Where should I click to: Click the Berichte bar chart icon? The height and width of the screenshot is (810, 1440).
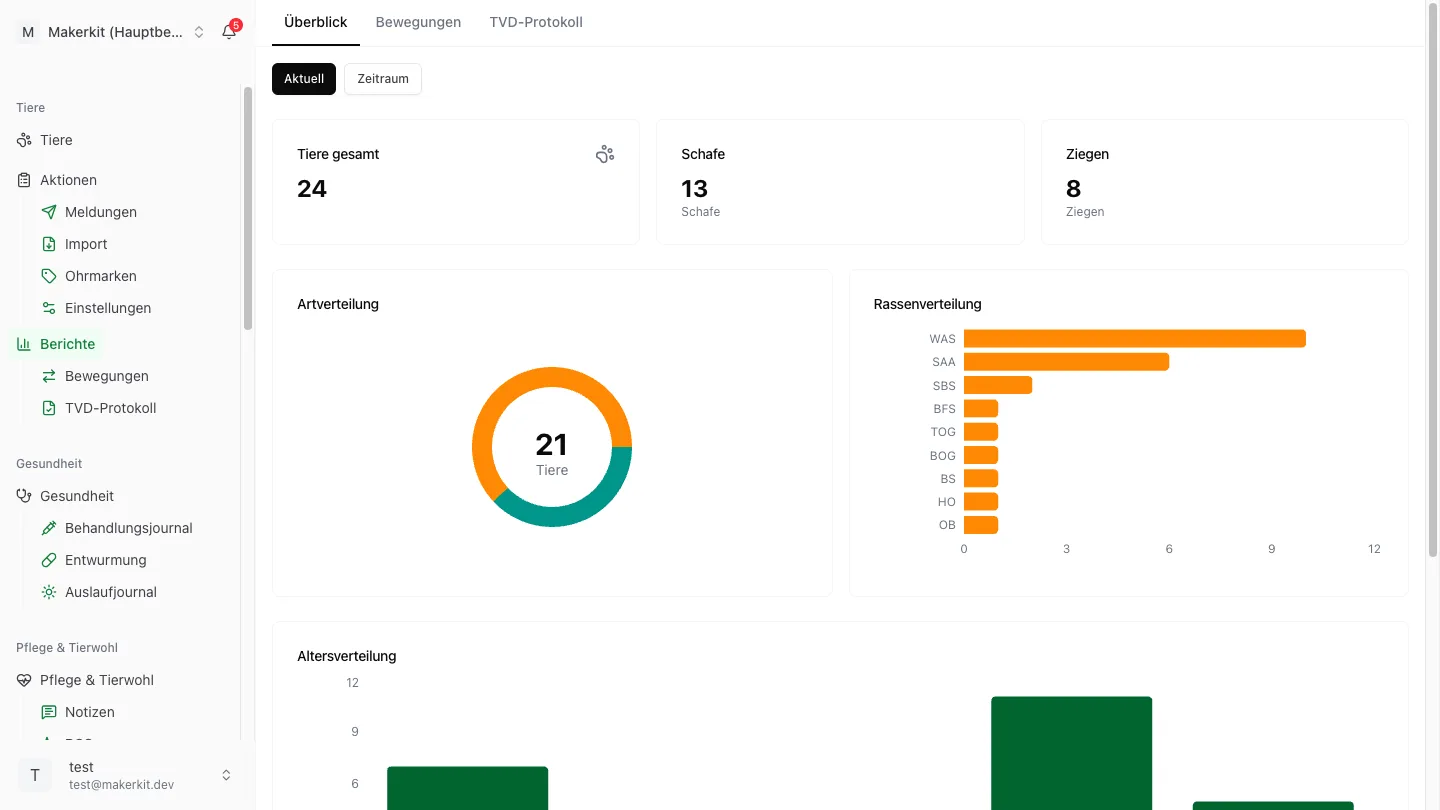click(x=24, y=344)
